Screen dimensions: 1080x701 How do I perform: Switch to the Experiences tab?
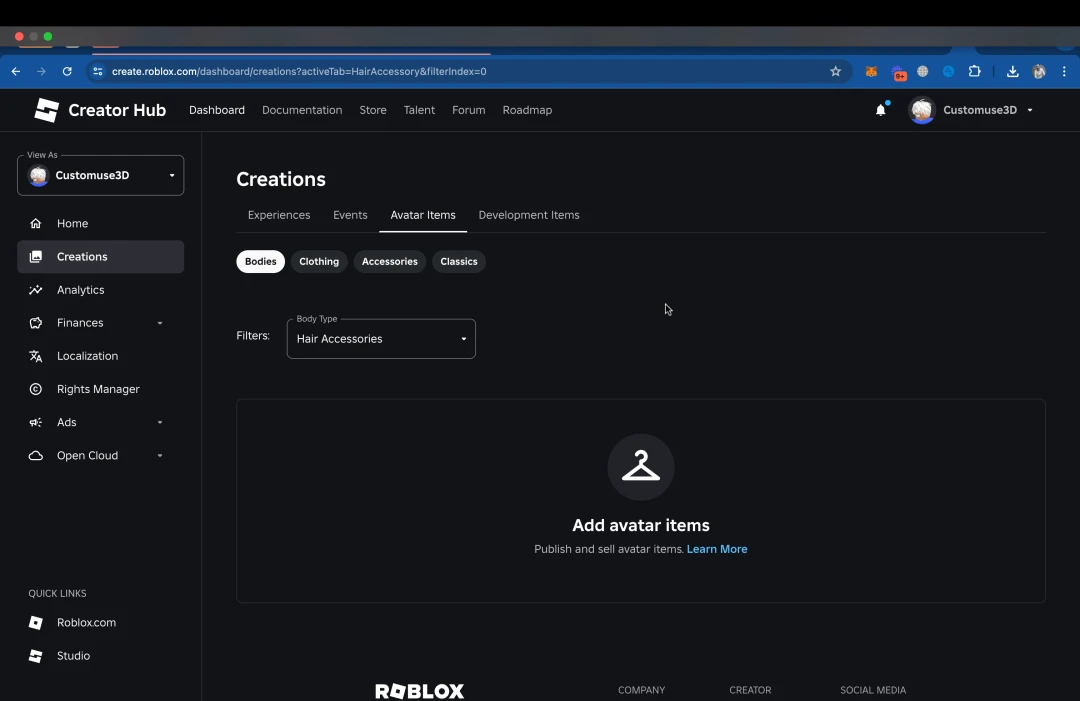(279, 215)
